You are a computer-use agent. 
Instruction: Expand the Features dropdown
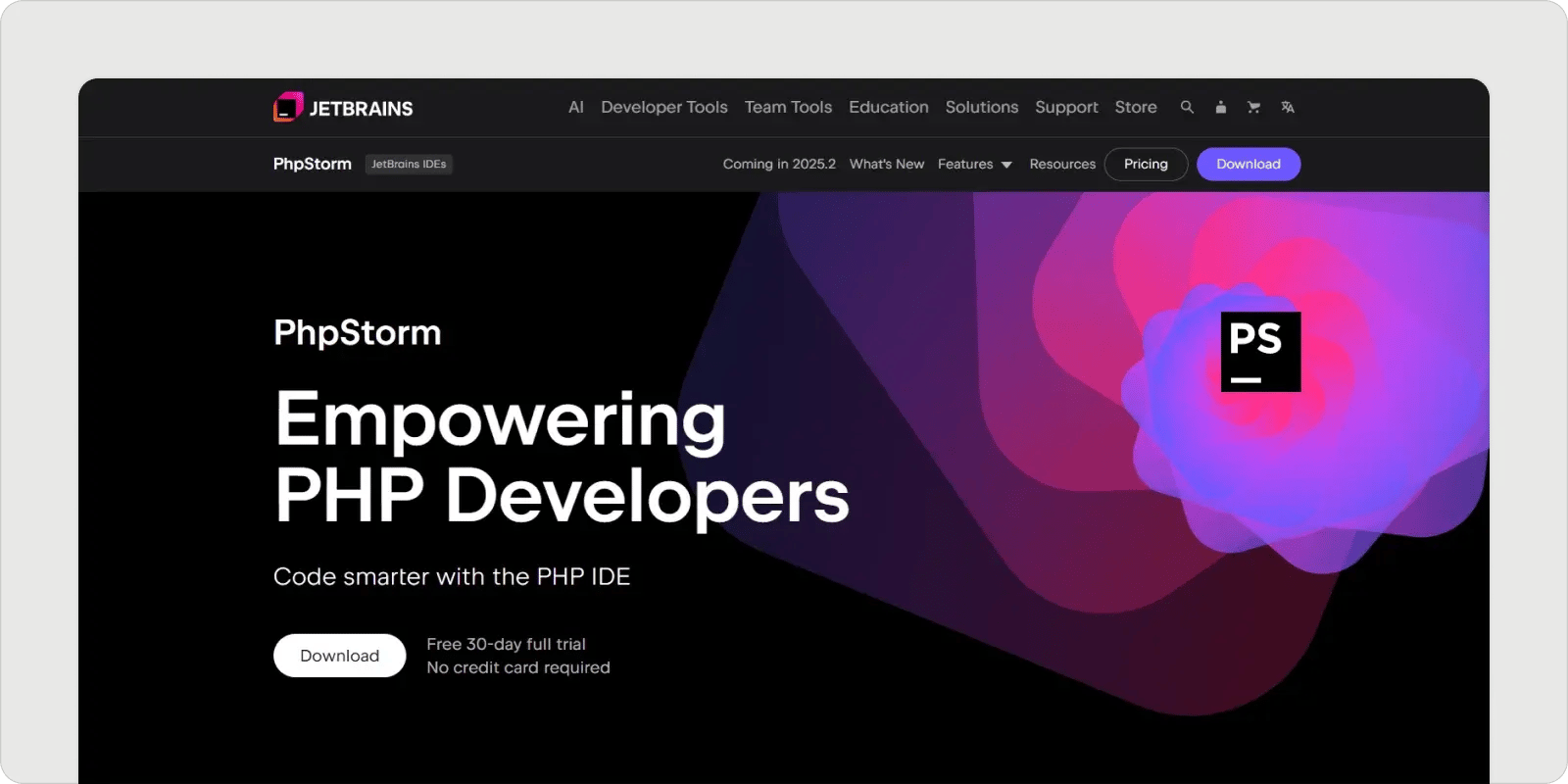974,164
